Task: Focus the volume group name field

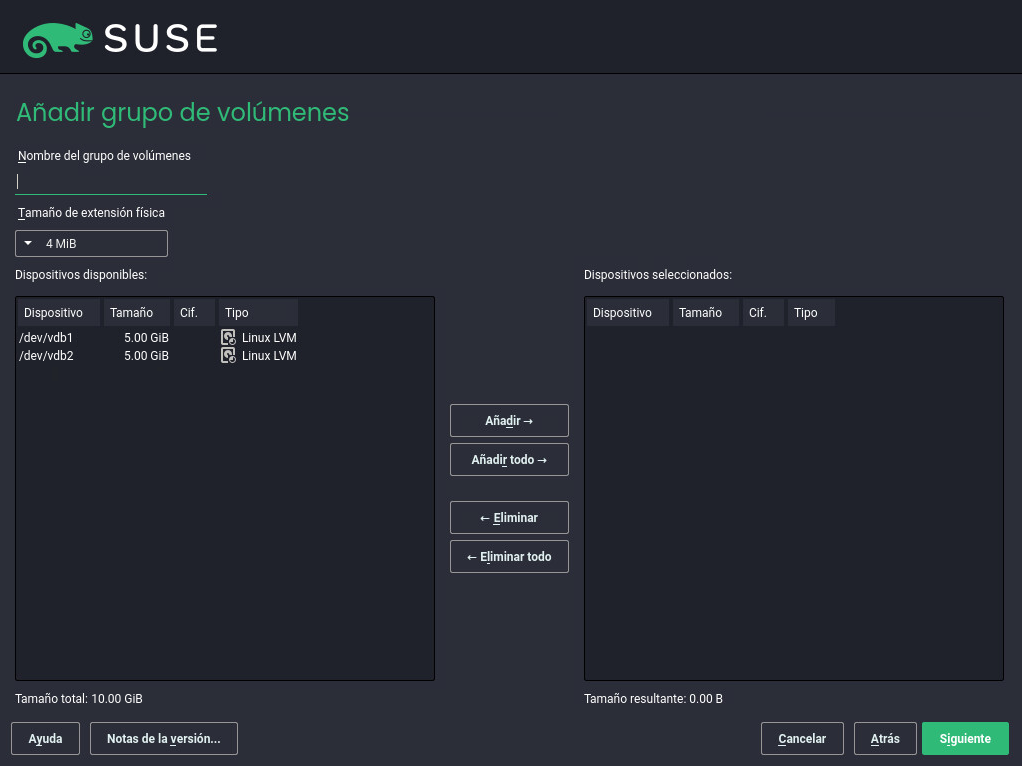Action: click(110, 181)
